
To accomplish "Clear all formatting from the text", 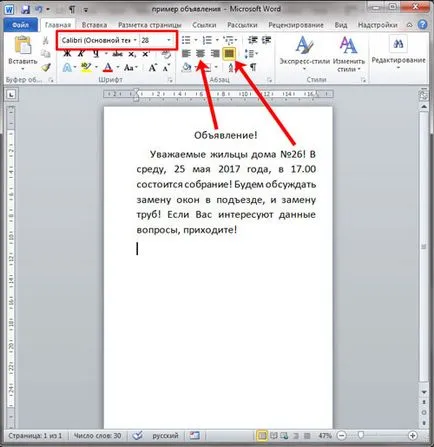I will point(166,54).
